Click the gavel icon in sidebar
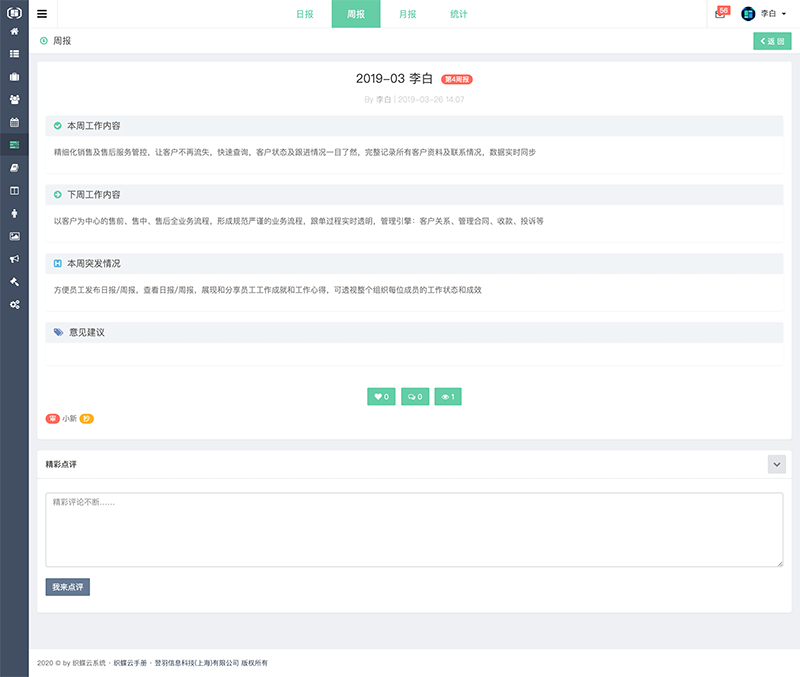800x677 pixels. (x=14, y=281)
